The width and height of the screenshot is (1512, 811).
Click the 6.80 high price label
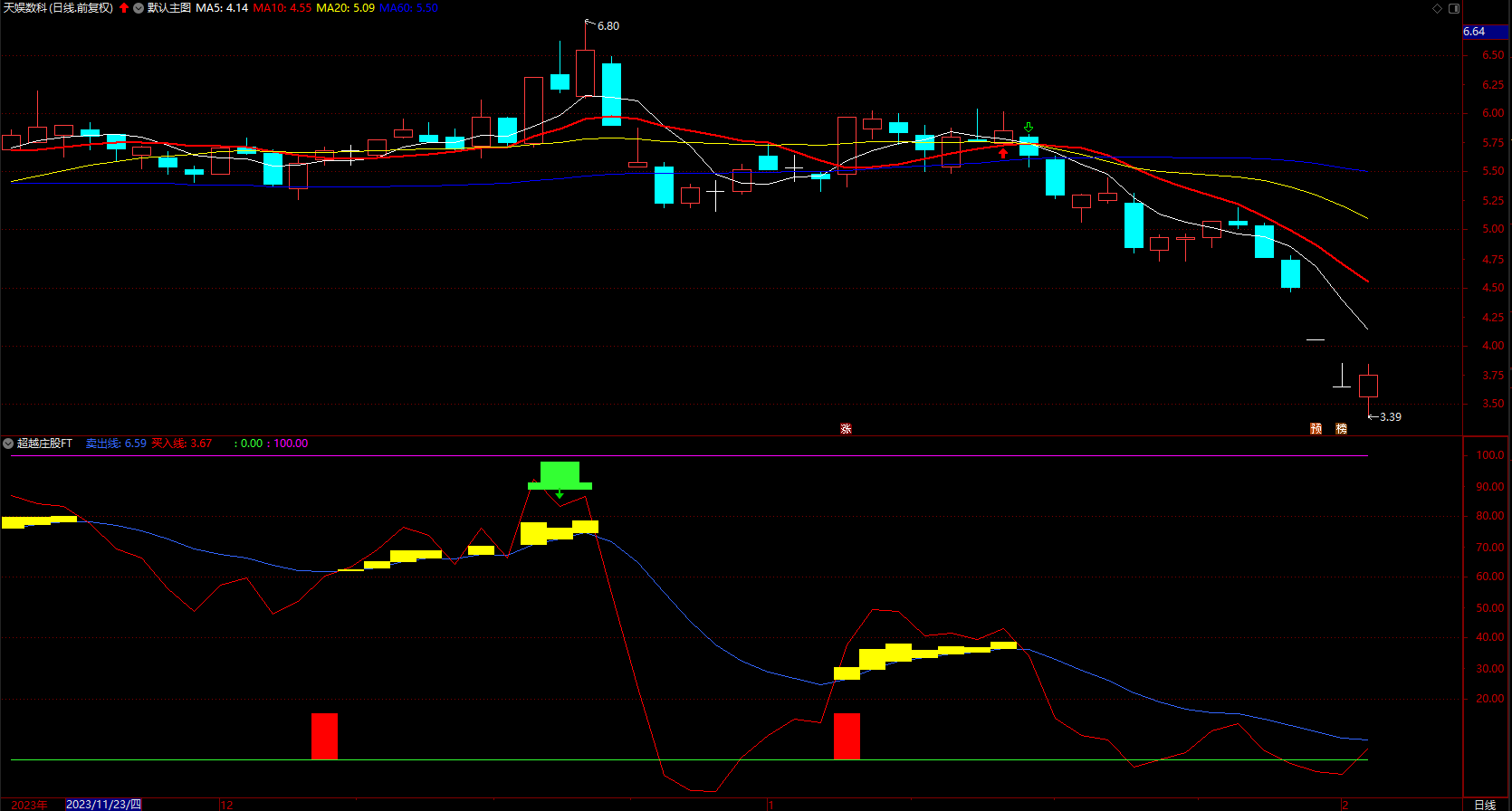tap(608, 26)
